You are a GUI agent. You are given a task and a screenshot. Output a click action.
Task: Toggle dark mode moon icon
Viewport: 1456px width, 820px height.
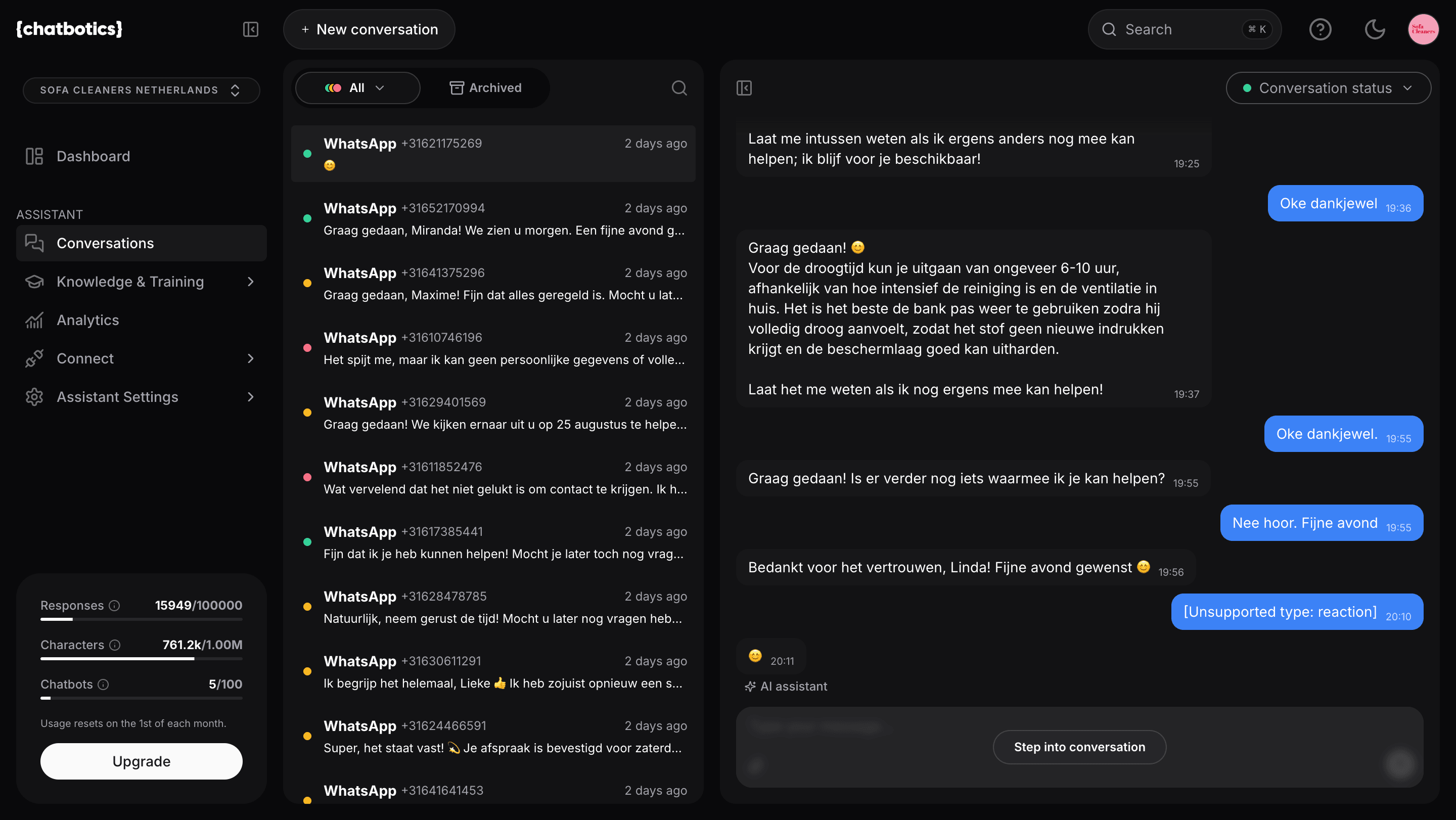point(1375,29)
